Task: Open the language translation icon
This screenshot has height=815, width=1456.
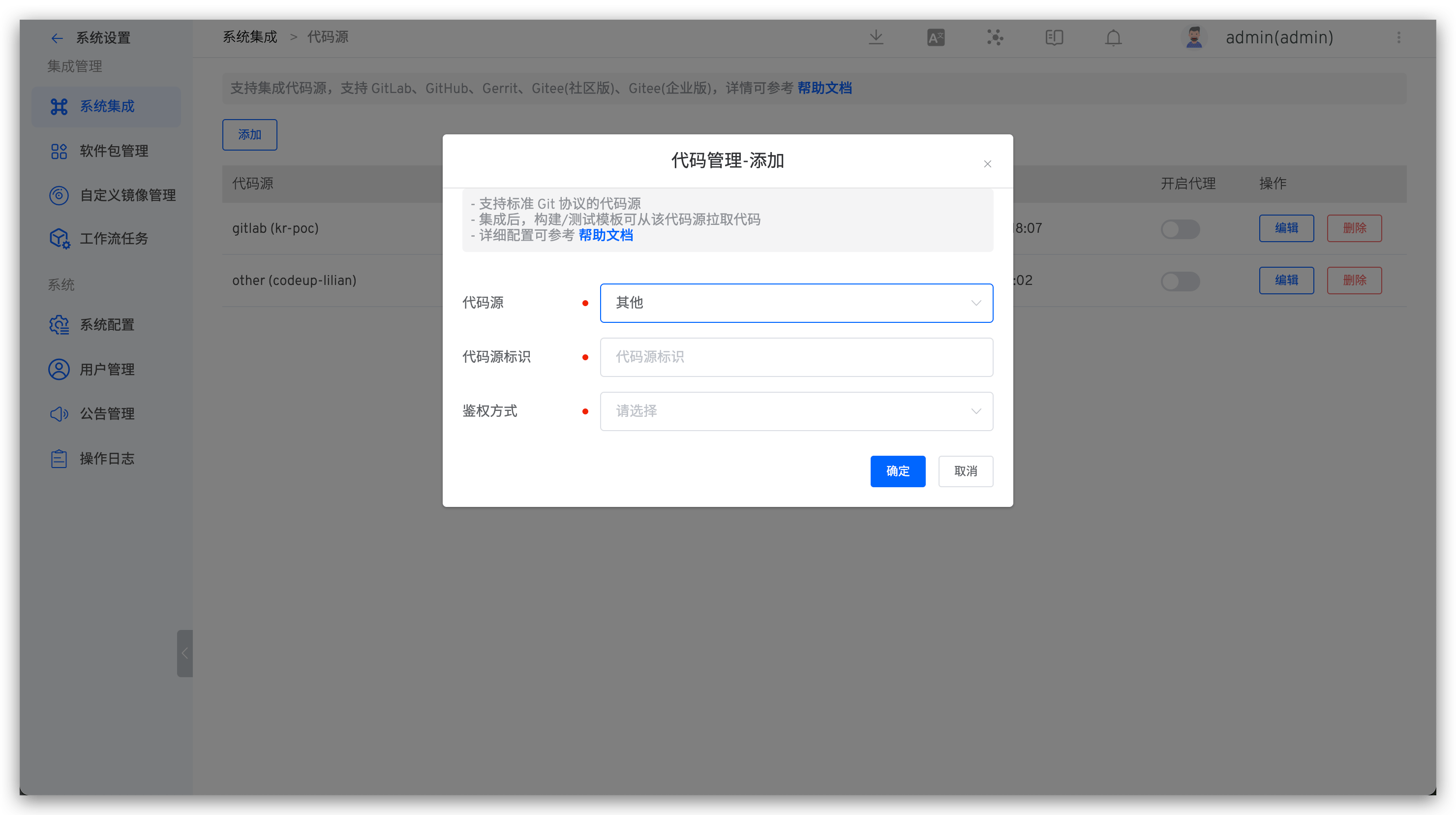Action: [936, 38]
